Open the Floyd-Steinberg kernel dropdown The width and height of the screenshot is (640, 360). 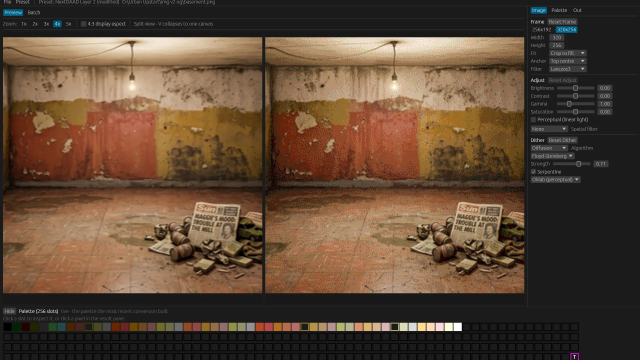(553, 156)
